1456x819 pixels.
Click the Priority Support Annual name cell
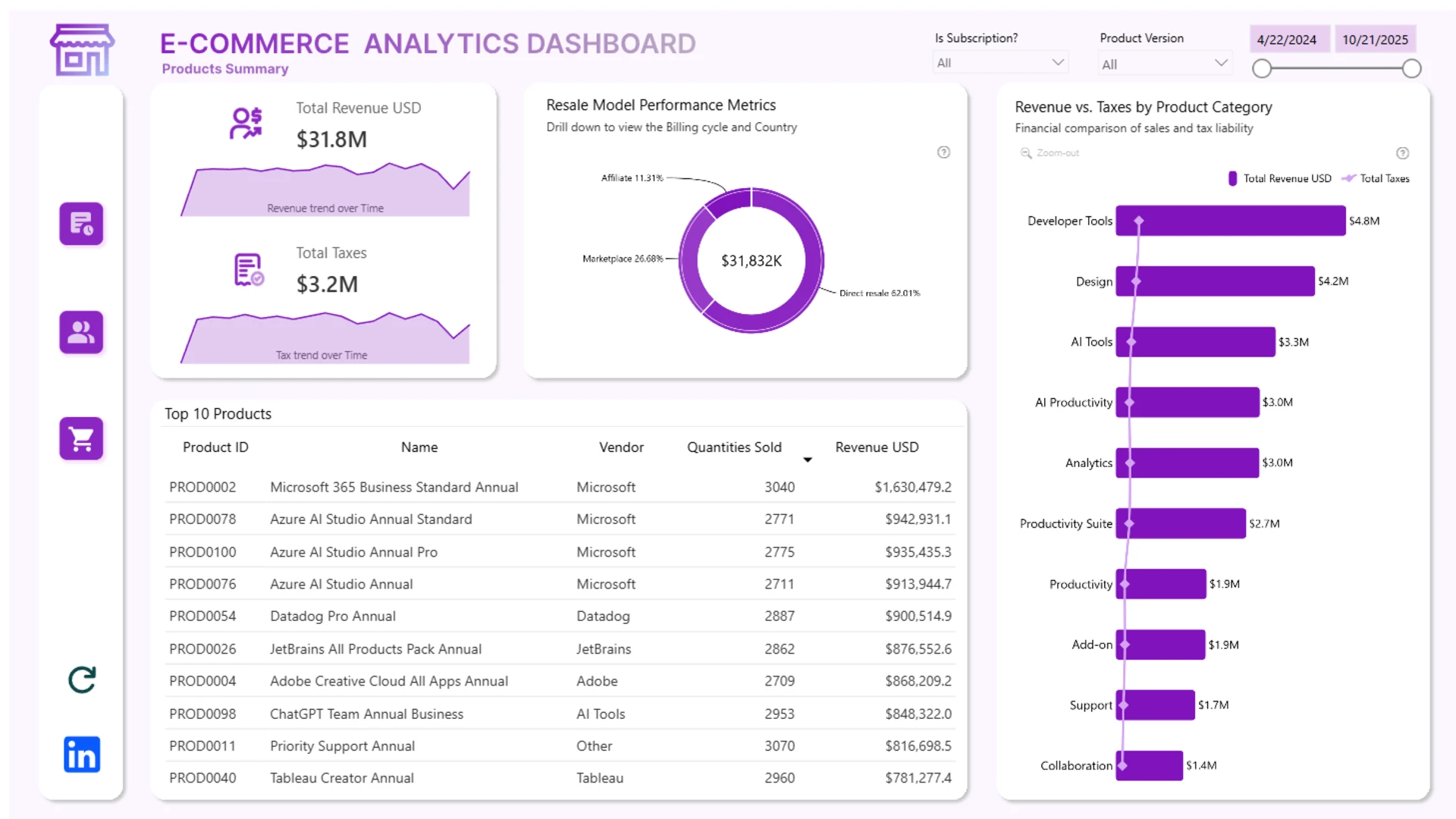tap(342, 746)
